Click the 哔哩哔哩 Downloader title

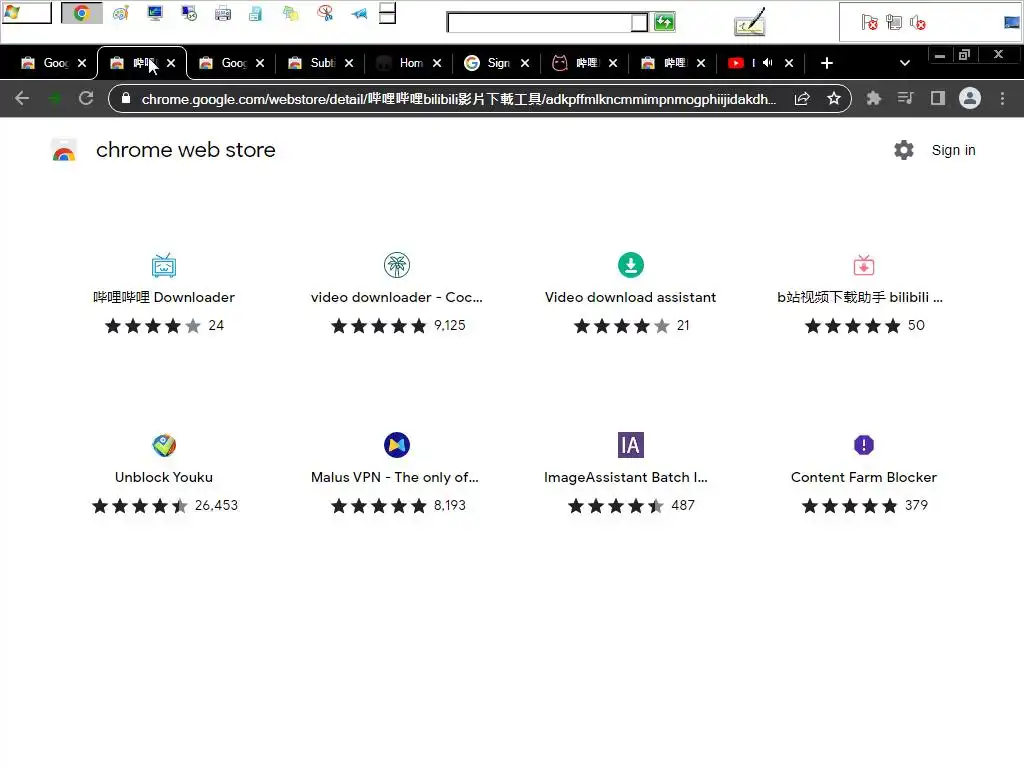point(164,297)
